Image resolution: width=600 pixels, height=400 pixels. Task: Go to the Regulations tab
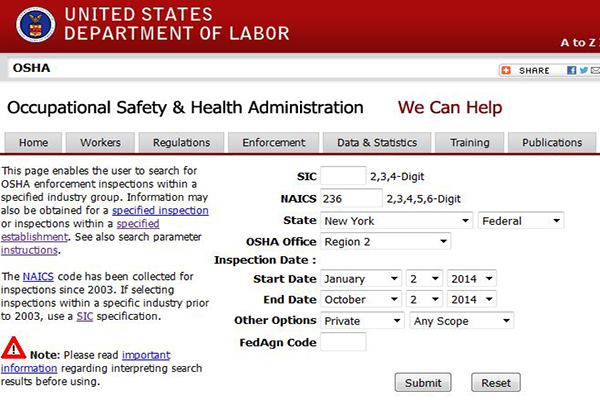(x=181, y=143)
